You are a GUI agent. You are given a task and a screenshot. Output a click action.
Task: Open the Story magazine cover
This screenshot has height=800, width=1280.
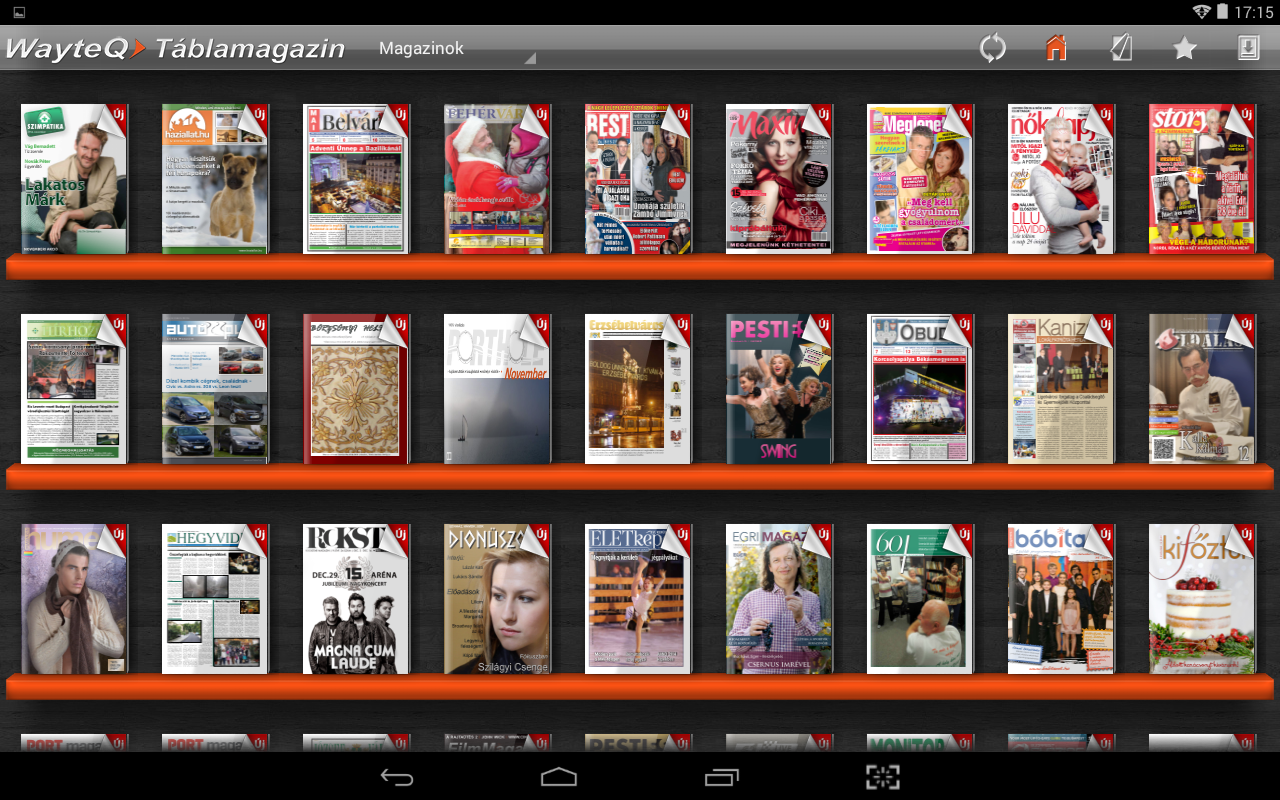(1202, 179)
